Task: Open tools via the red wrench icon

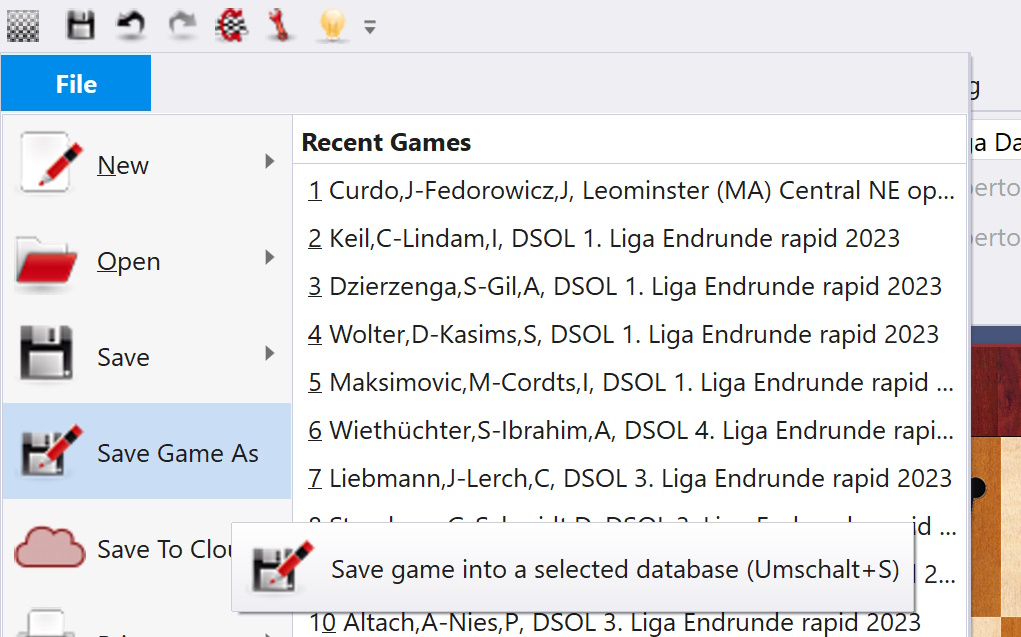Action: [x=280, y=26]
